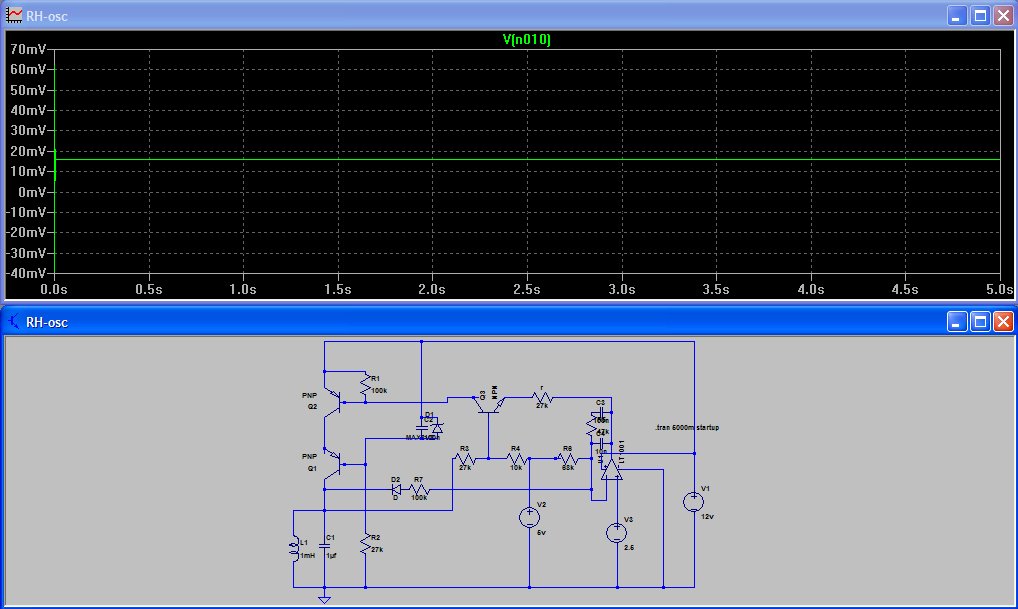Screen dimensions: 1018x609
Task: Select the Q2 PNP transistor symbol
Action: coord(334,401)
